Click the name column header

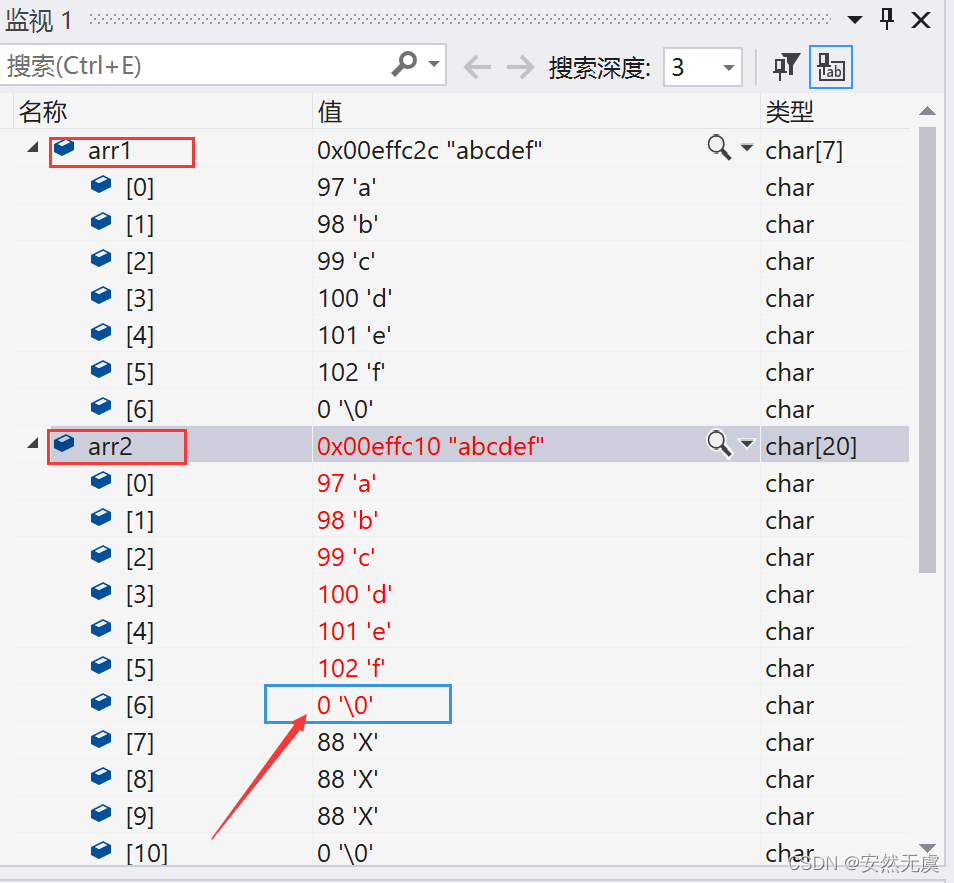coord(43,112)
